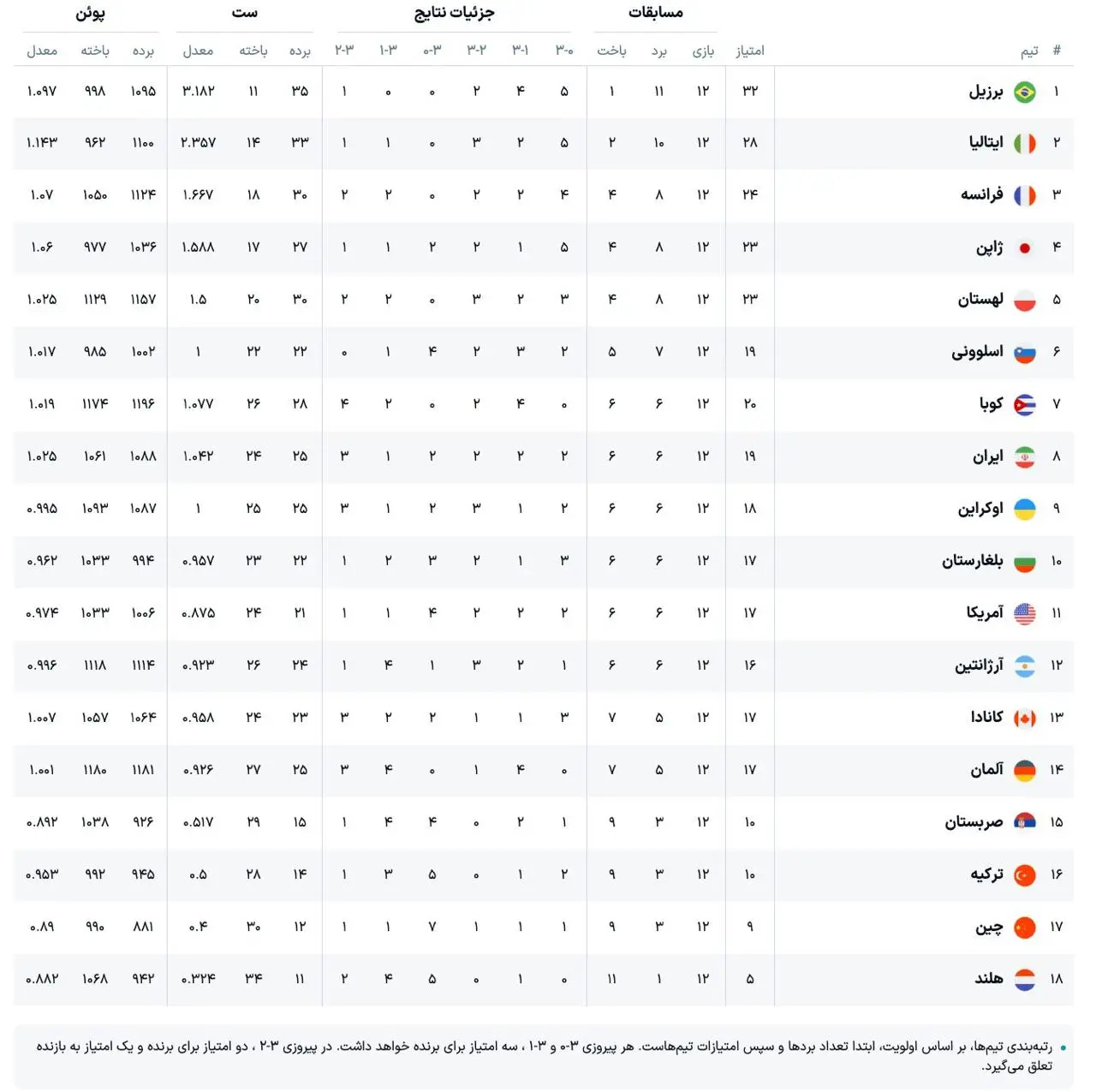Click the ranking rules footnote text

click(544, 1056)
